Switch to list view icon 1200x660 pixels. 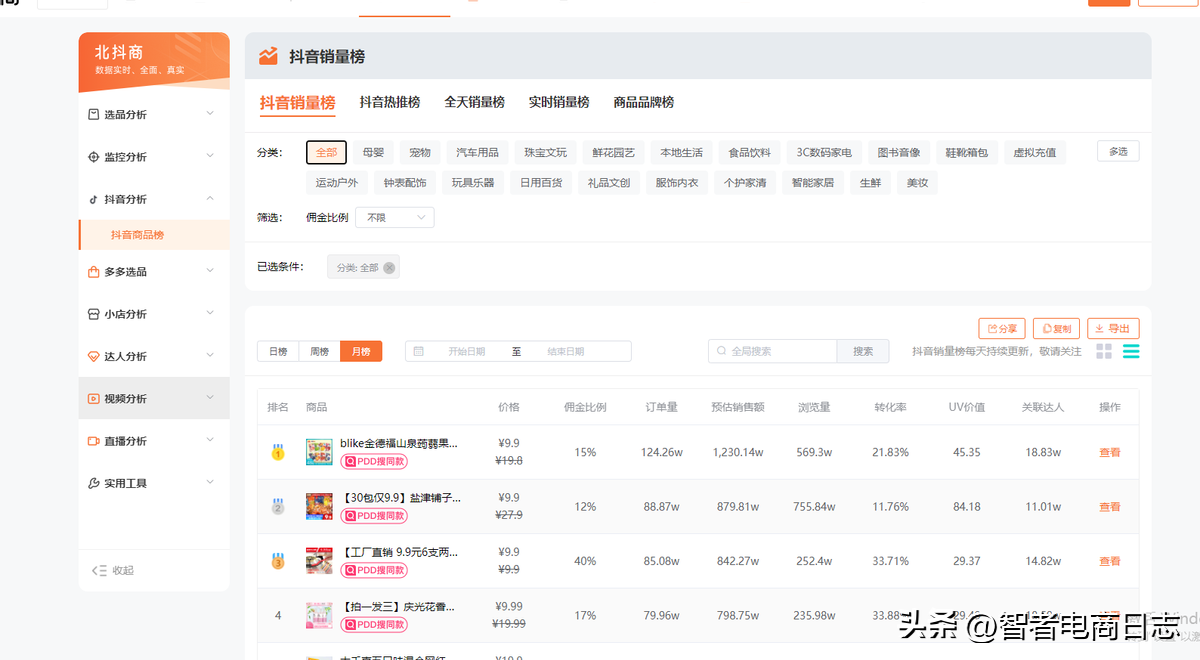[1131, 351]
